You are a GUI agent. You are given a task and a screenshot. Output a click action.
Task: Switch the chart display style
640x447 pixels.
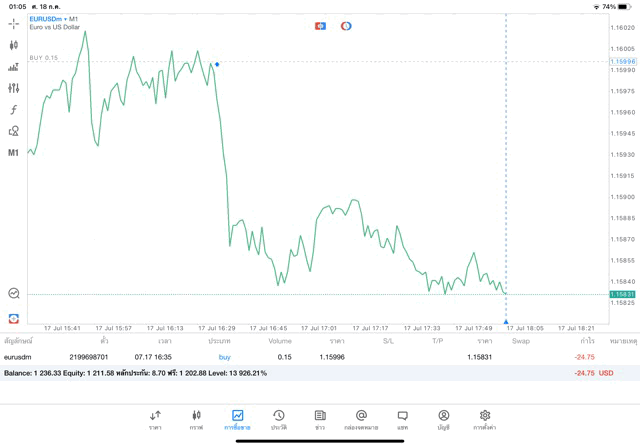point(14,67)
